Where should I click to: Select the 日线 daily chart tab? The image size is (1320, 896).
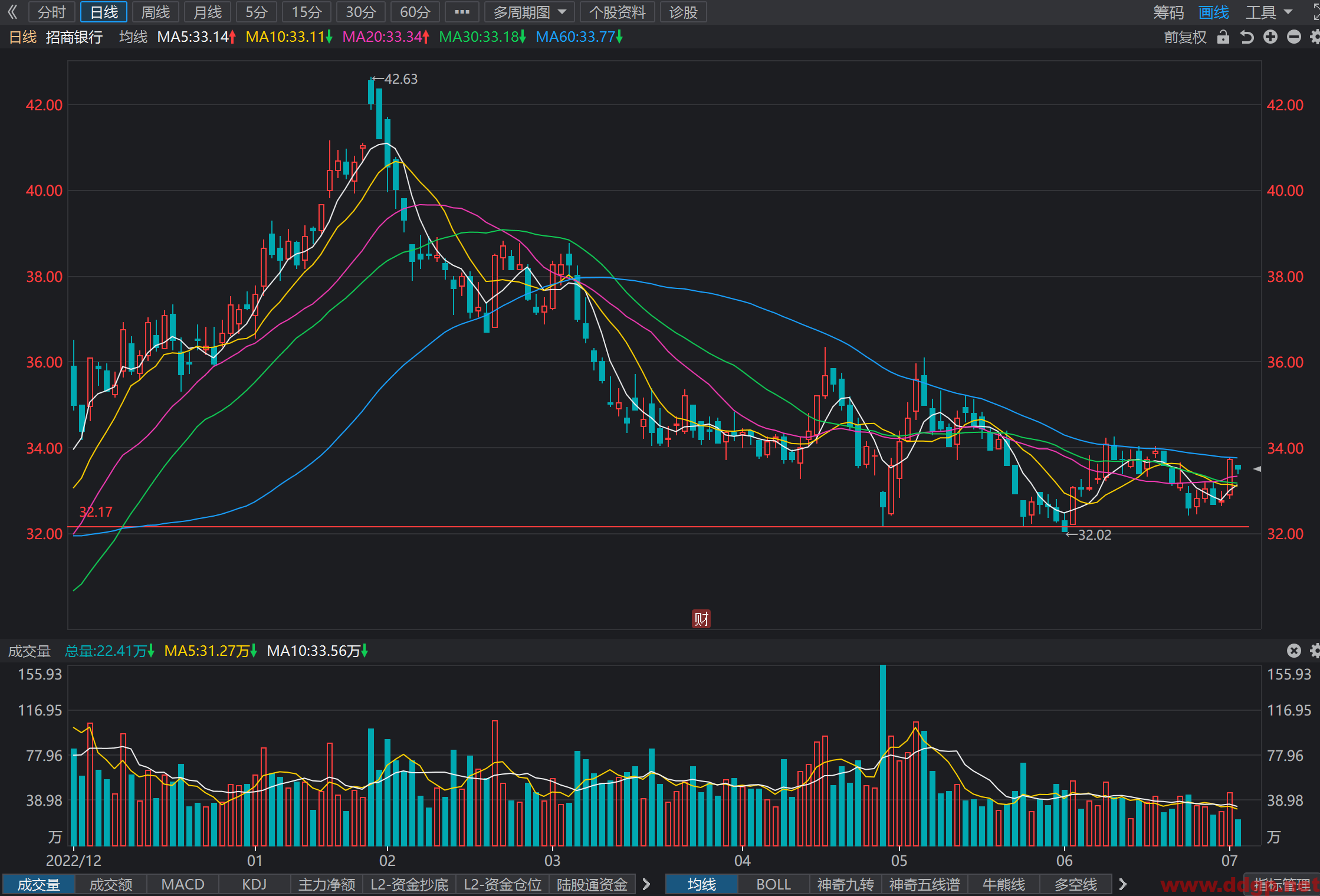[x=104, y=12]
